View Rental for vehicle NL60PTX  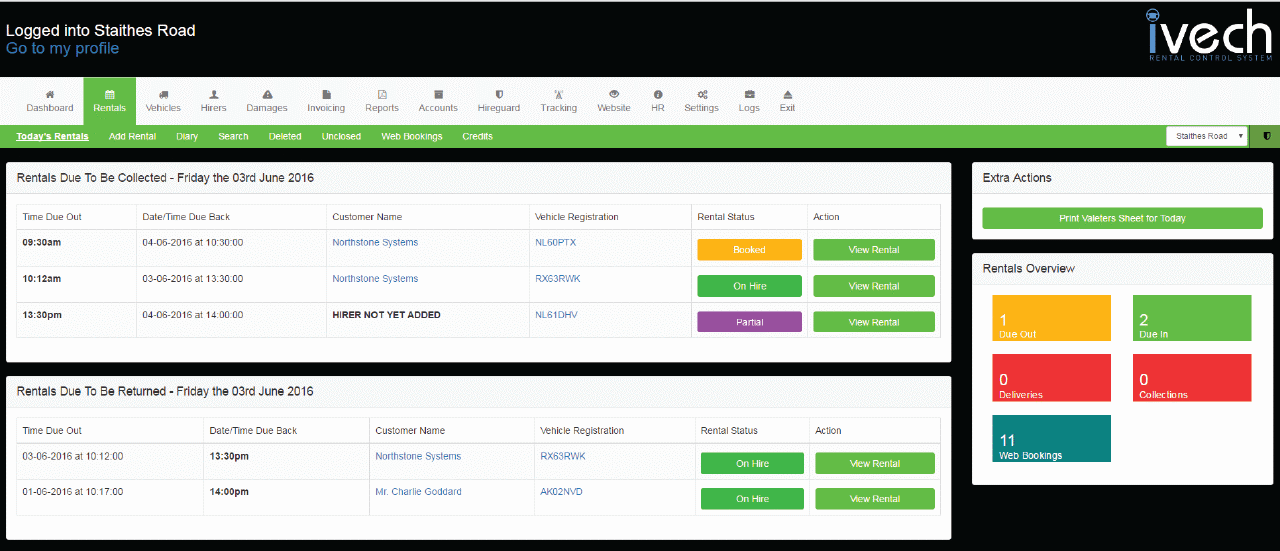[x=873, y=250]
